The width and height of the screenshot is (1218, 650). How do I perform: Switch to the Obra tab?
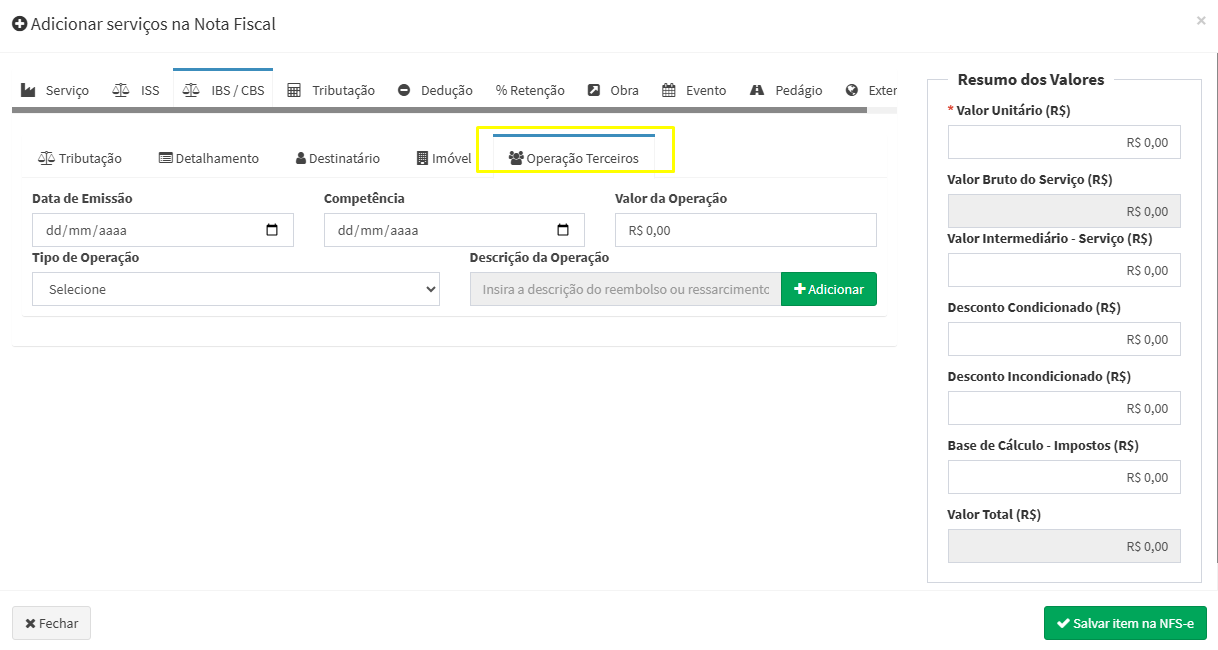[x=613, y=90]
